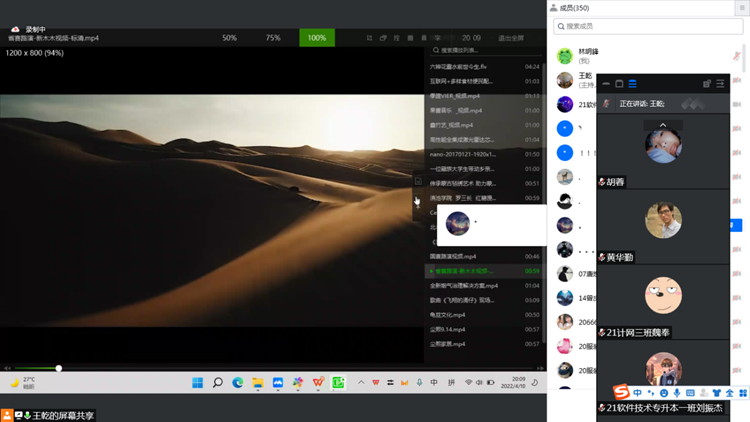Click the eraser-like icon in player toolbar

tap(383, 38)
